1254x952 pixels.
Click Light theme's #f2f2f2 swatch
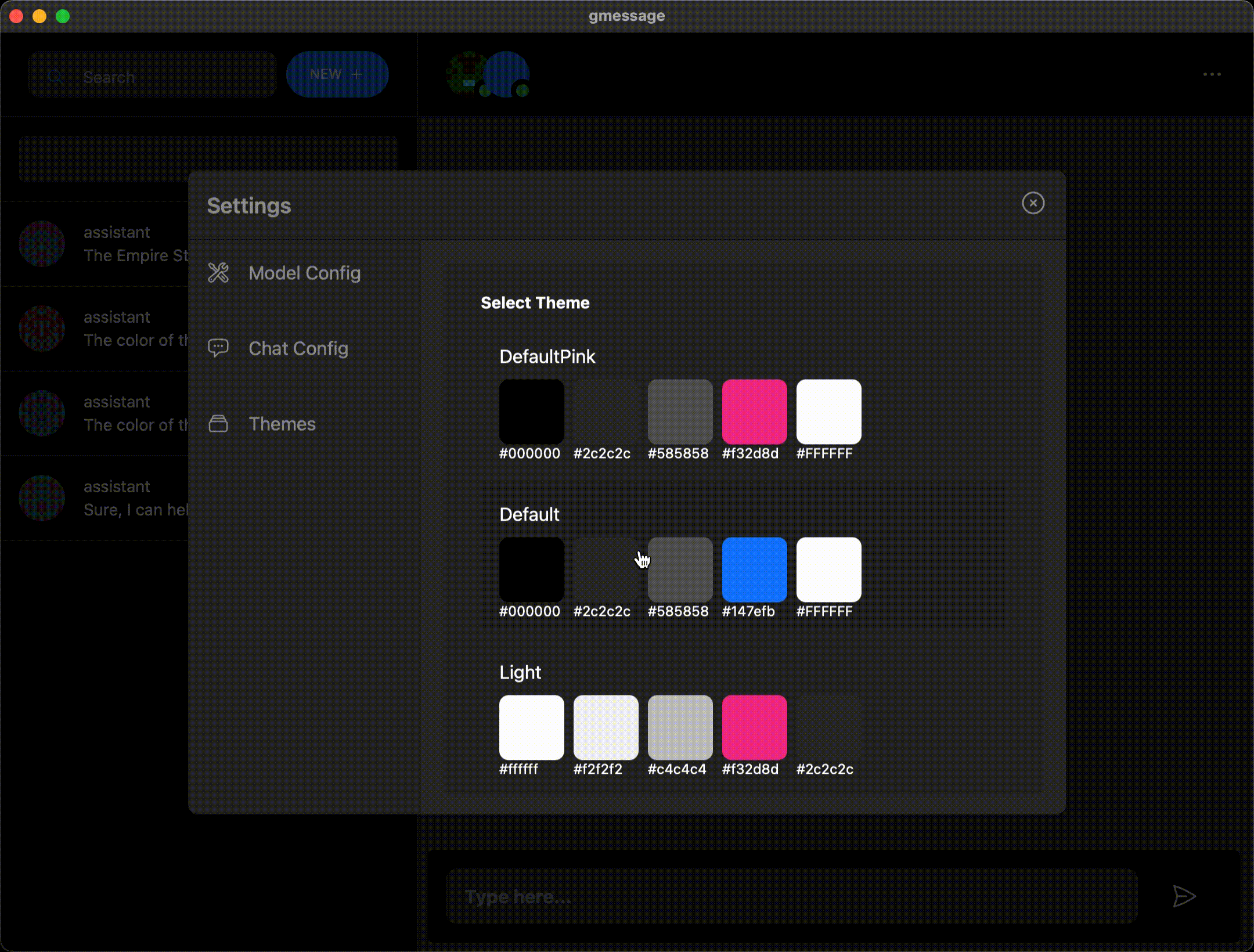[606, 727]
